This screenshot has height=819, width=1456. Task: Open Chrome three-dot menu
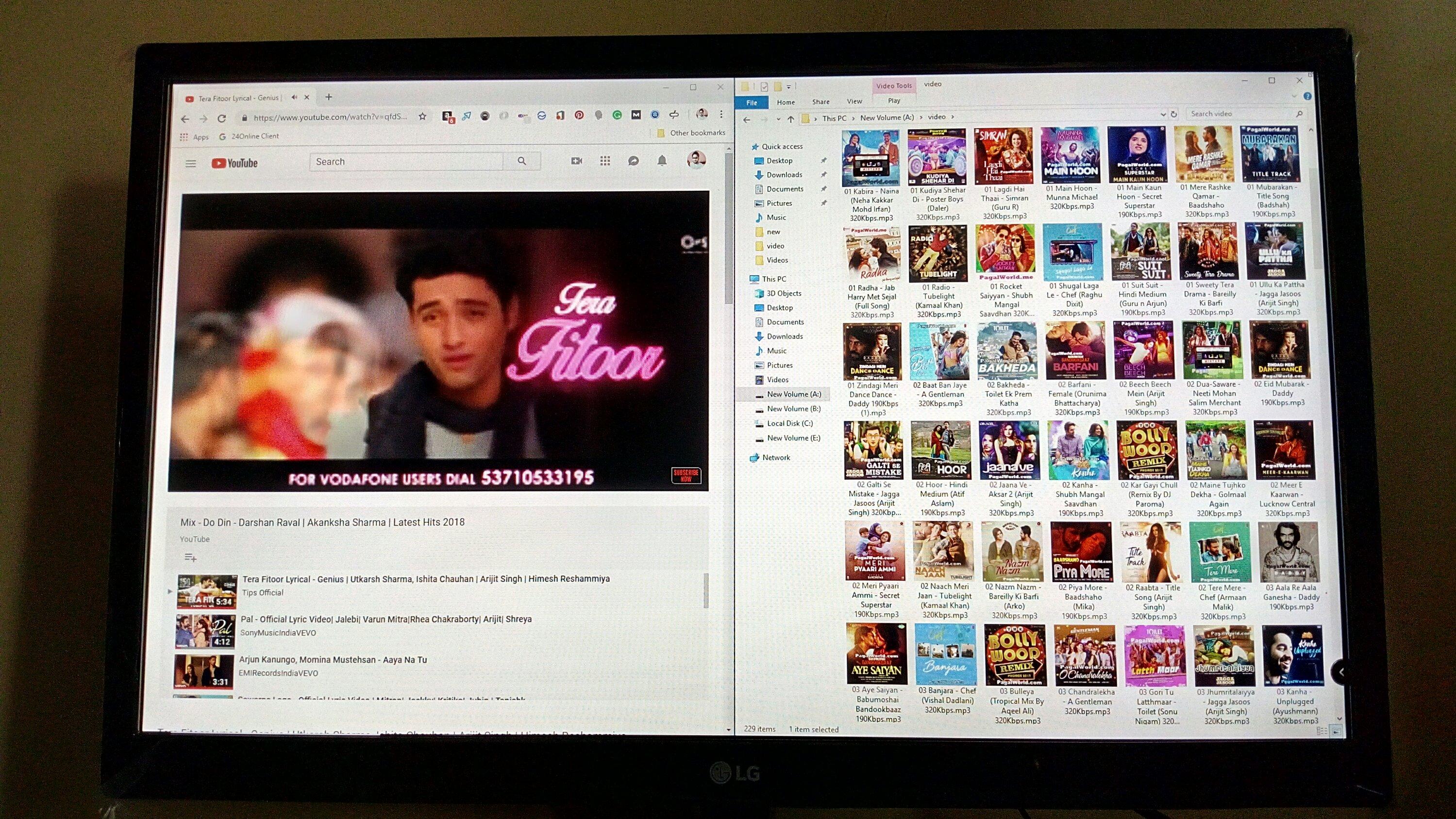(721, 114)
